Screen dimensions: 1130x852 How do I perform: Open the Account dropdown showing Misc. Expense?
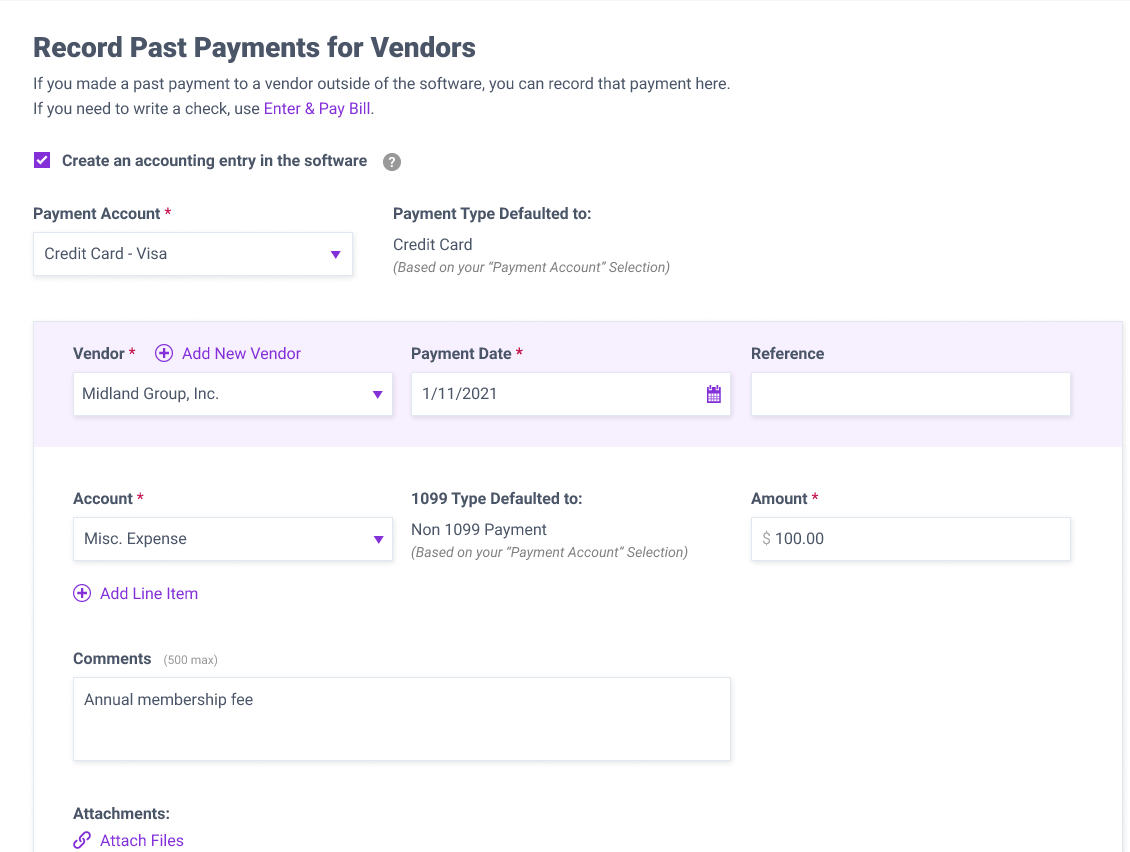[x=233, y=538]
